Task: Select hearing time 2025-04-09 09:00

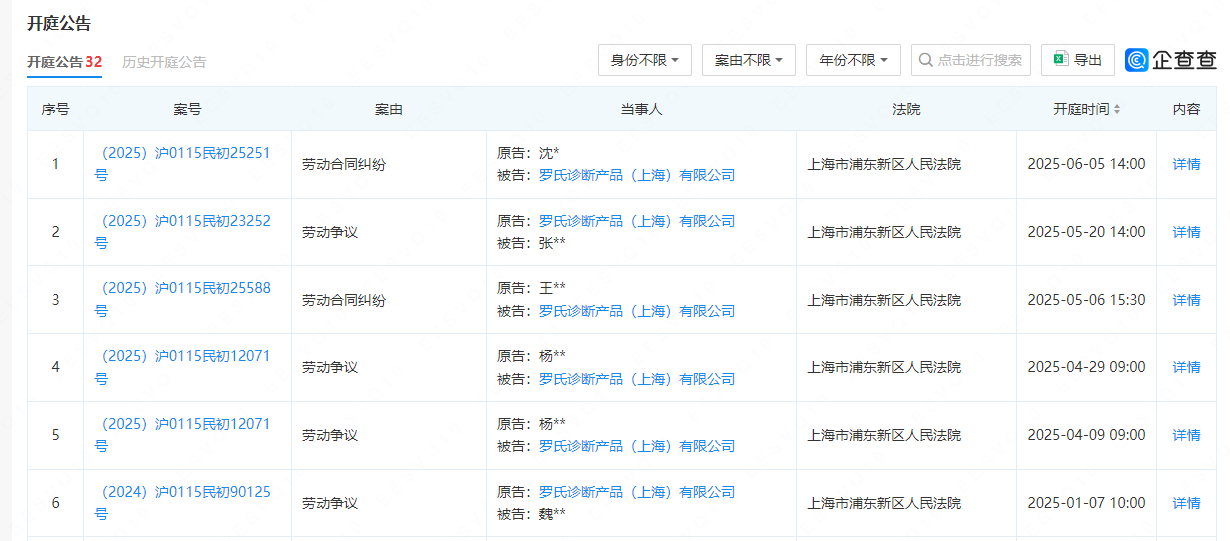Action: pos(1086,435)
